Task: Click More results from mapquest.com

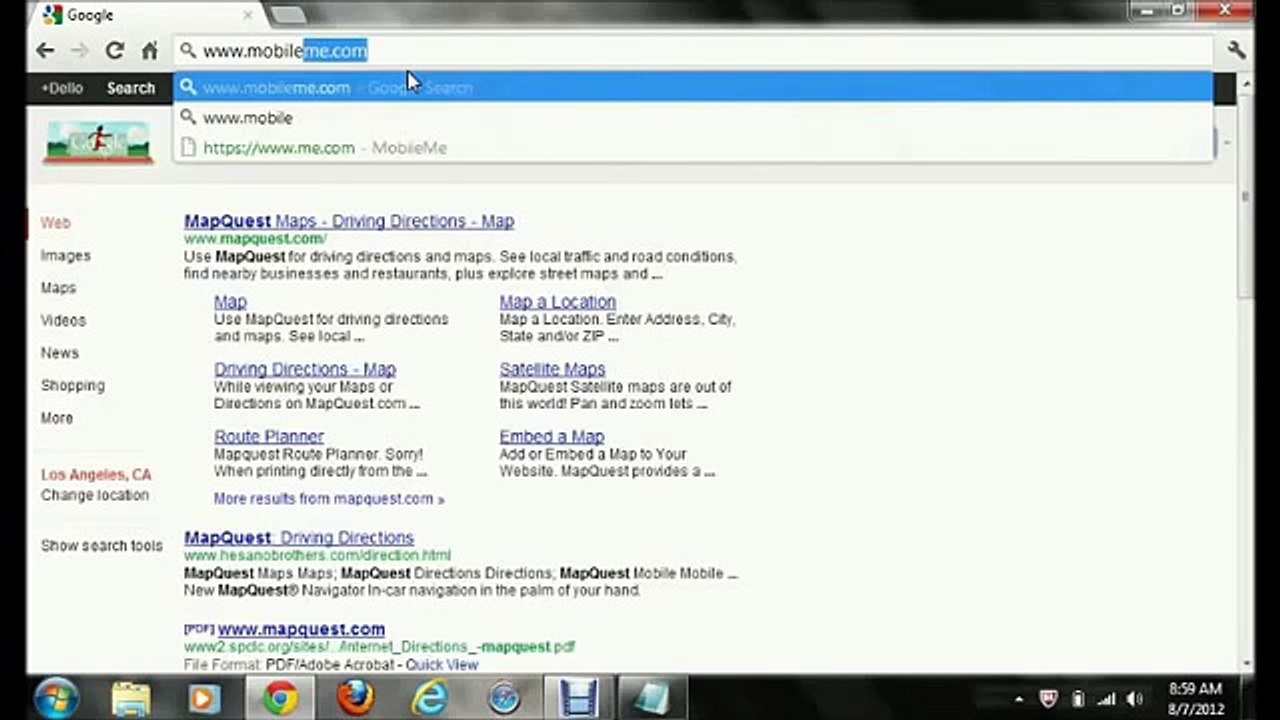Action: click(329, 499)
